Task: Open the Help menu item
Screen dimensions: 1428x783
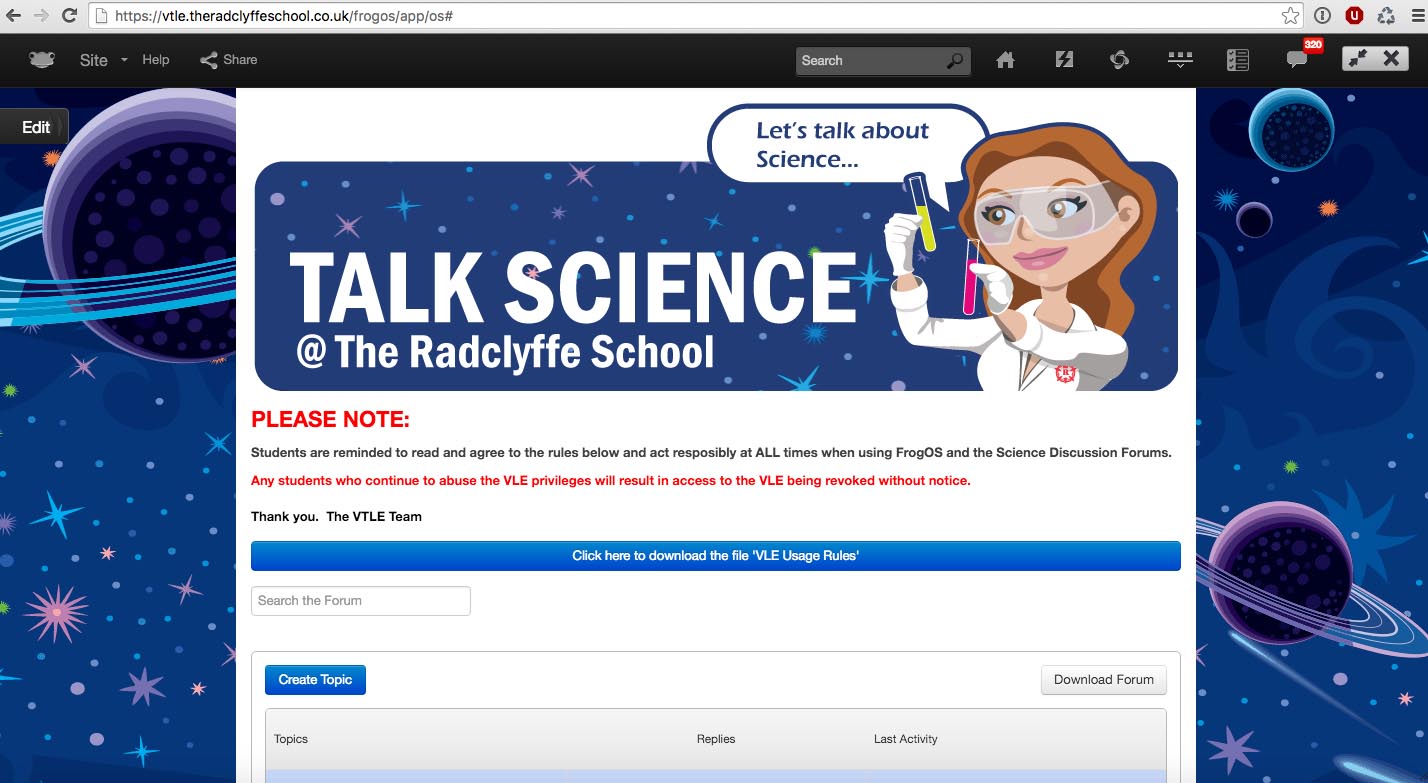Action: 156,60
